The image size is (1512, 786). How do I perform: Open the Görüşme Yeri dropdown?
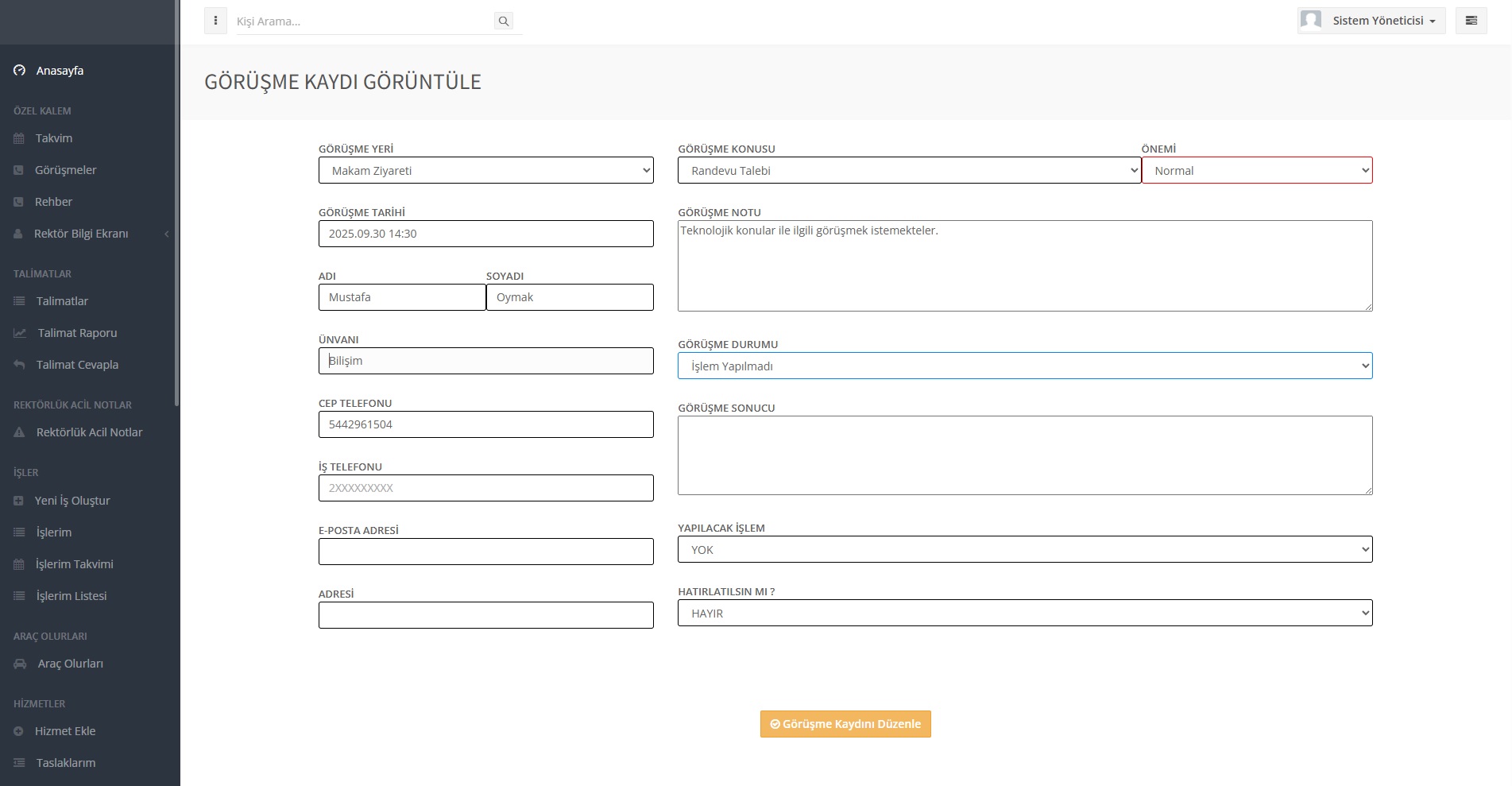point(485,171)
